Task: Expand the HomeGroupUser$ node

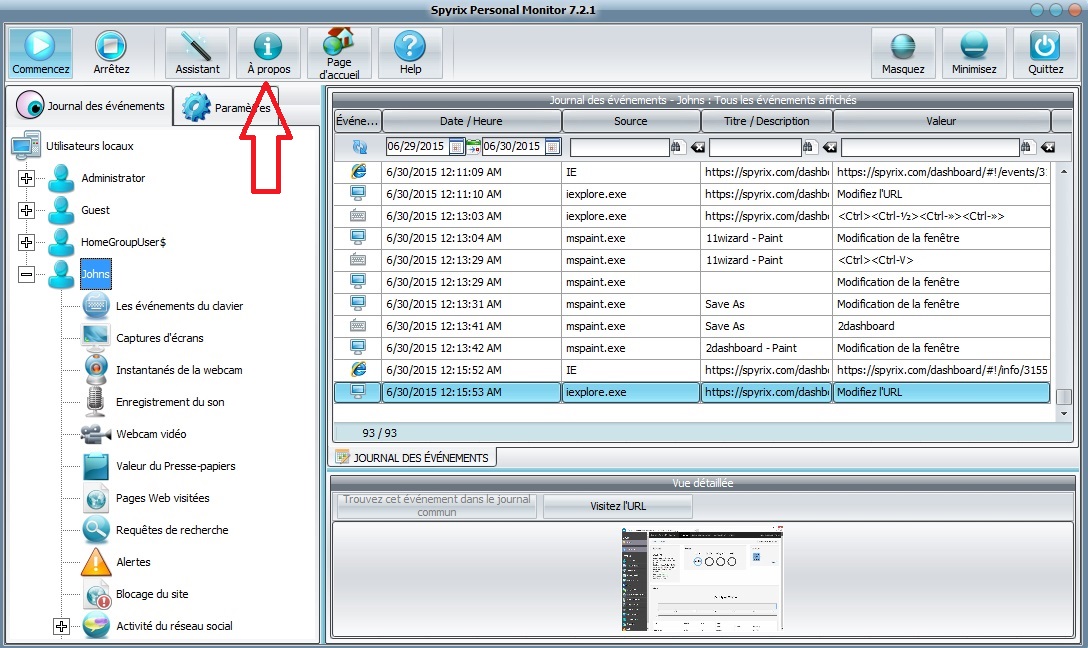Action: pos(26,242)
